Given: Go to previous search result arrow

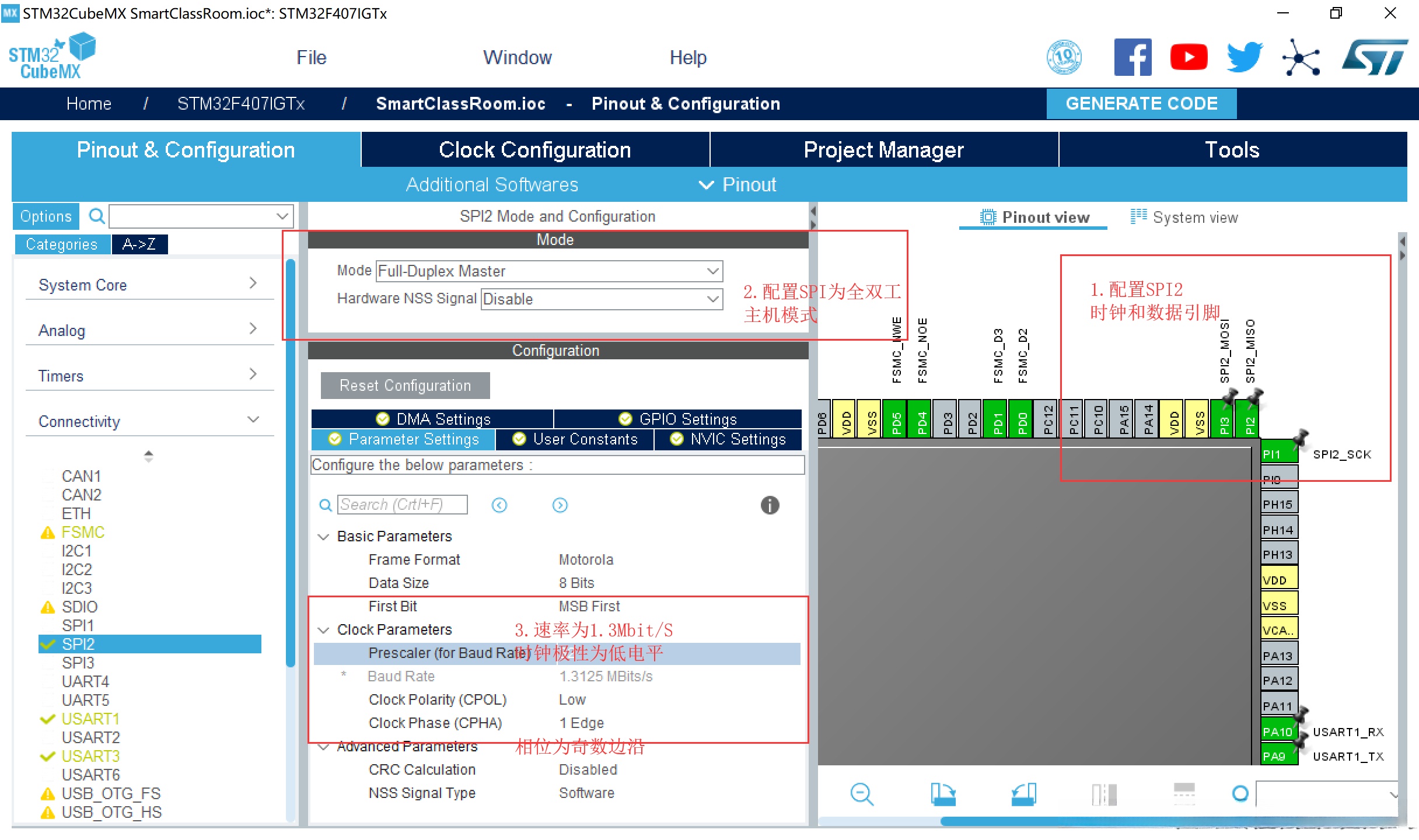Looking at the screenshot, I should point(499,505).
